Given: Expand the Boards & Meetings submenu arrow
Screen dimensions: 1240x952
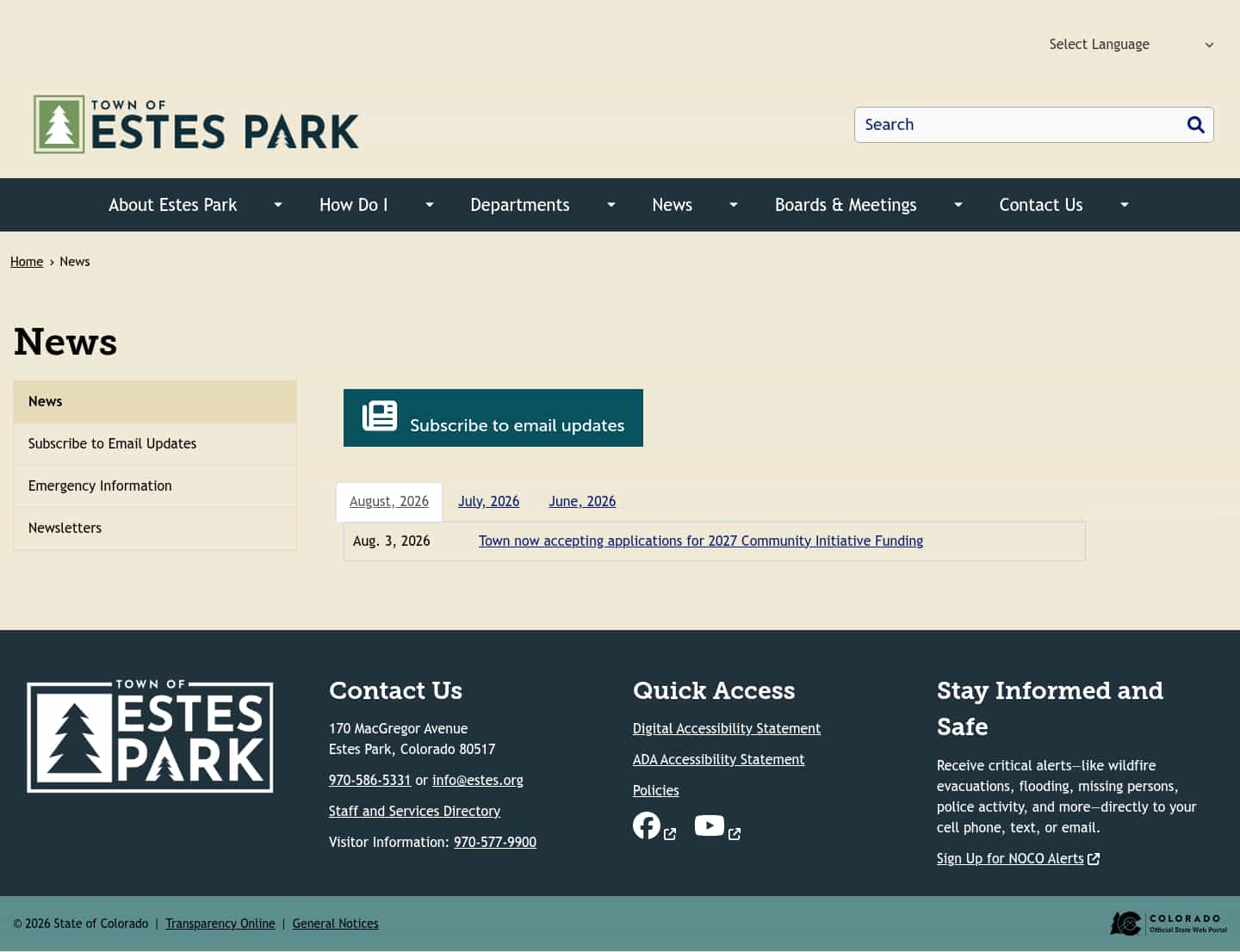Looking at the screenshot, I should [x=958, y=205].
